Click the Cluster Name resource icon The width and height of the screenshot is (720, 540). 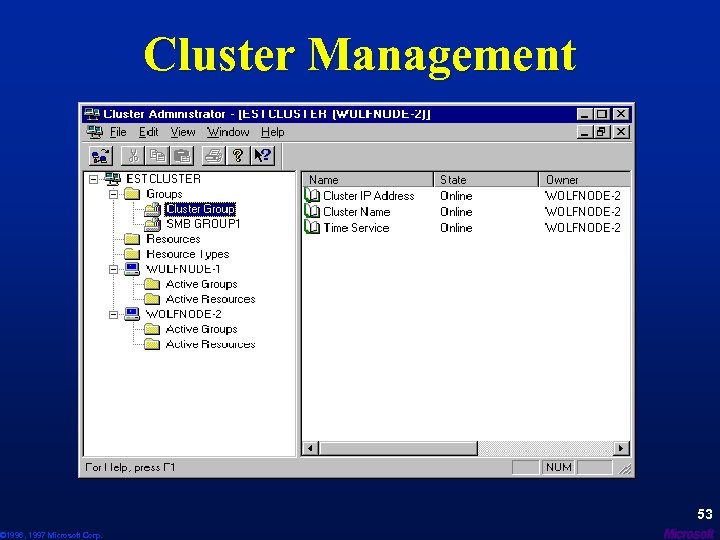(x=312, y=212)
